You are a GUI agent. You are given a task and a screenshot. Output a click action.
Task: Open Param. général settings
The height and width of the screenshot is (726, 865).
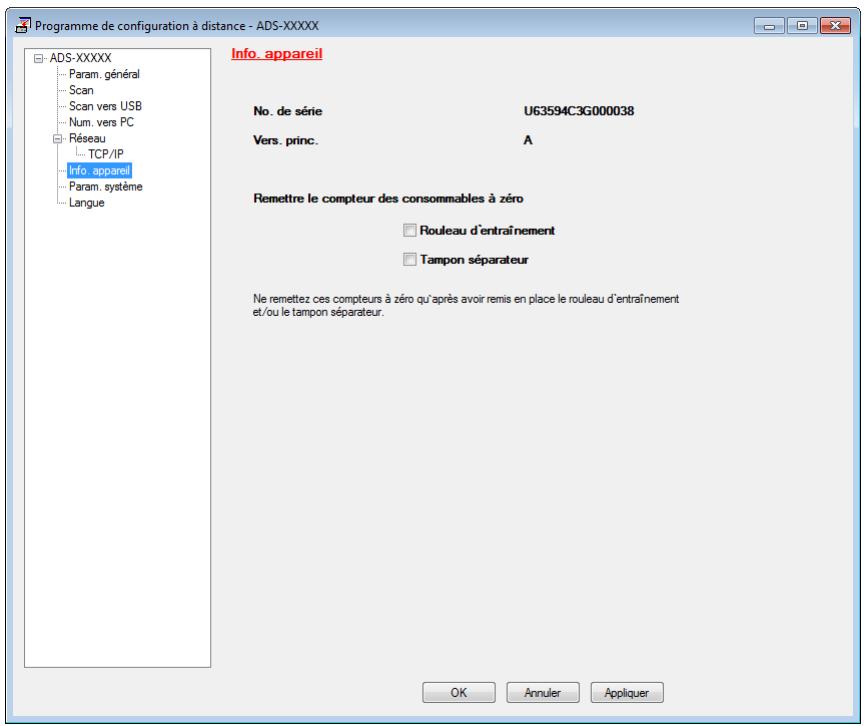coord(104,74)
